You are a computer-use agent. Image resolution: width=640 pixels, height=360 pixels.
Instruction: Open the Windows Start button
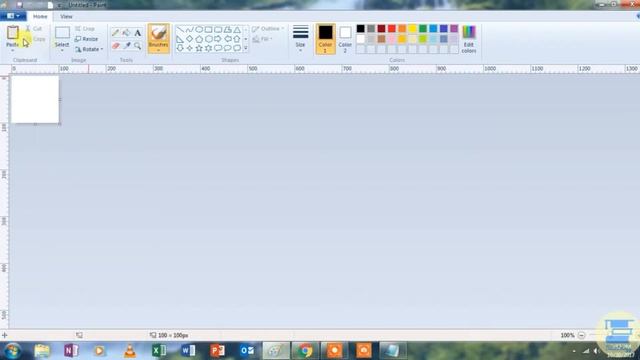tap(12, 351)
